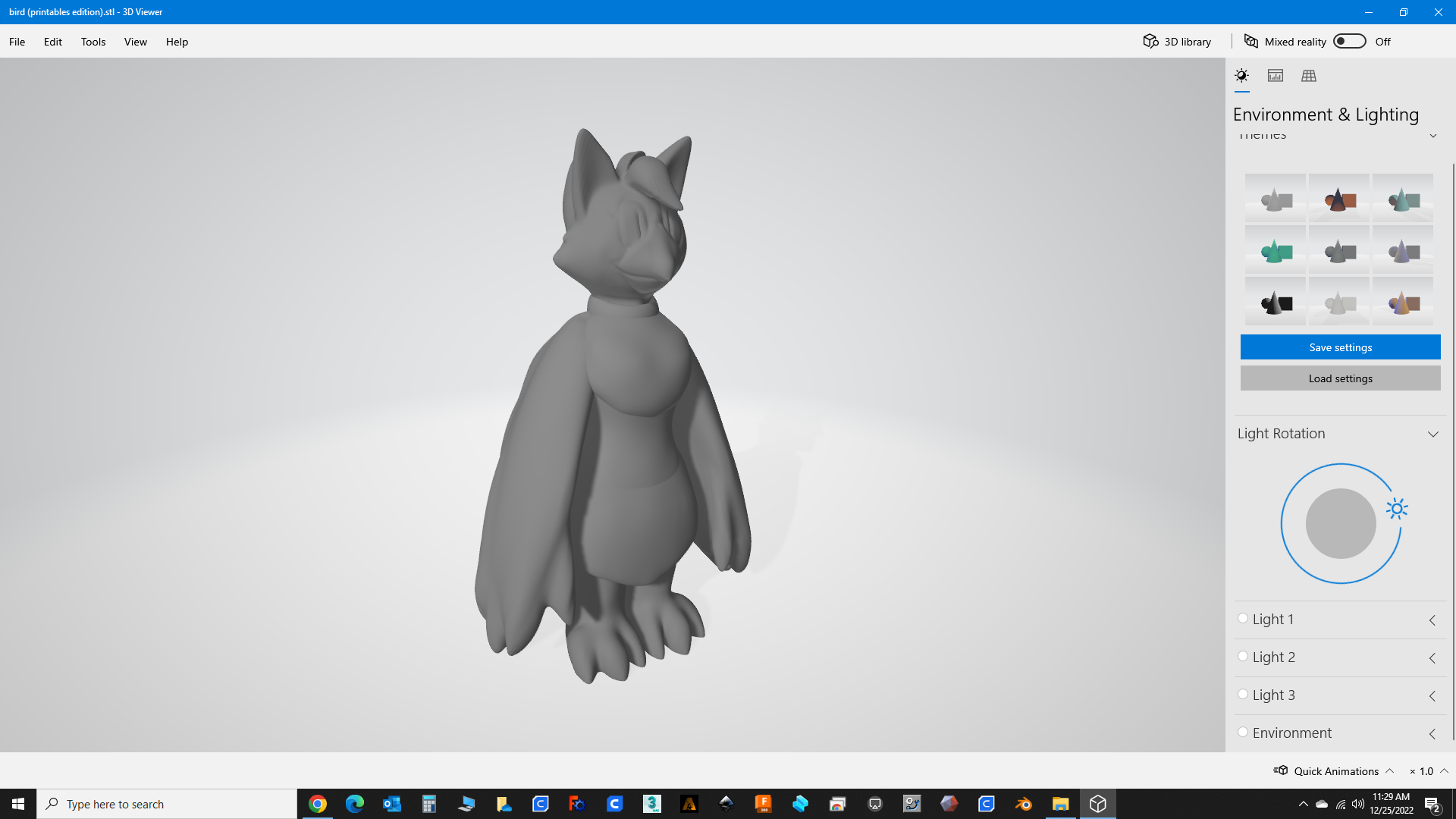The height and width of the screenshot is (819, 1456).
Task: Enable the Light 1 radio toggle
Action: click(1243, 618)
